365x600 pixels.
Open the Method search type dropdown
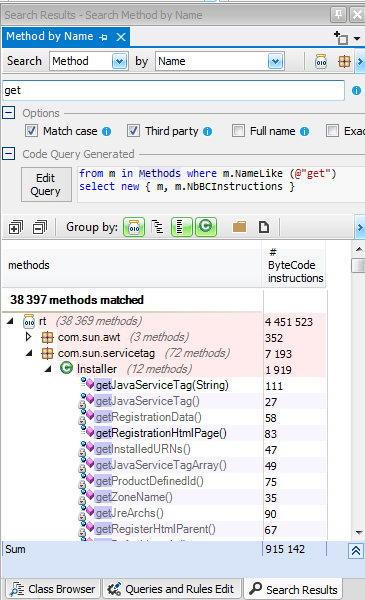tap(119, 61)
